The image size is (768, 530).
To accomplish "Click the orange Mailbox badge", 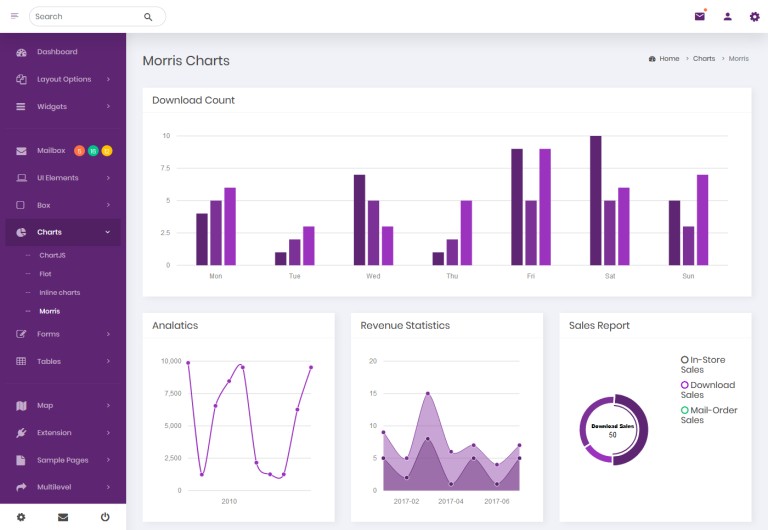I will 79,151.
